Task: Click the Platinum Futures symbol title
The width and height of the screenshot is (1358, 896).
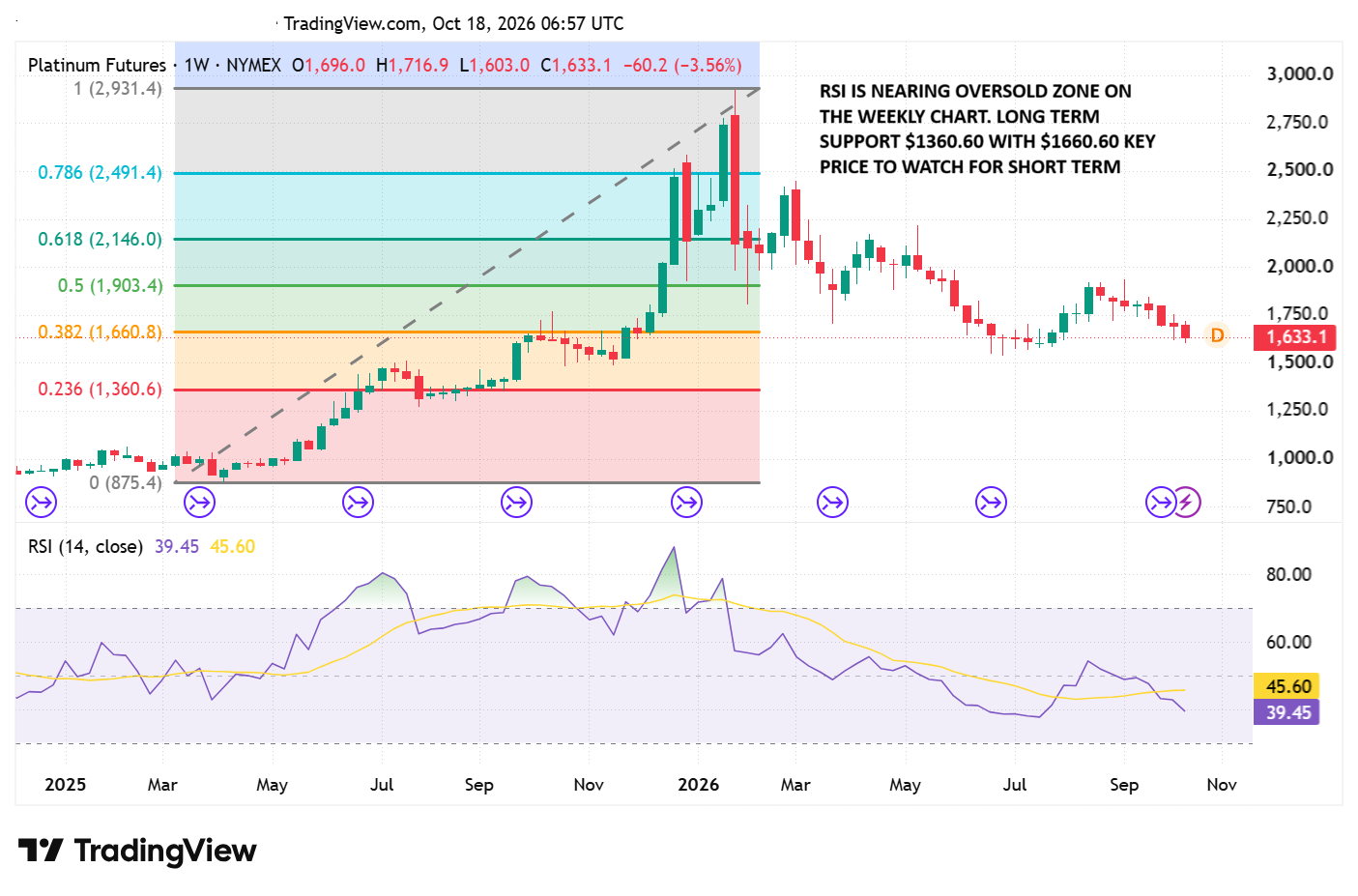Action: point(97,65)
